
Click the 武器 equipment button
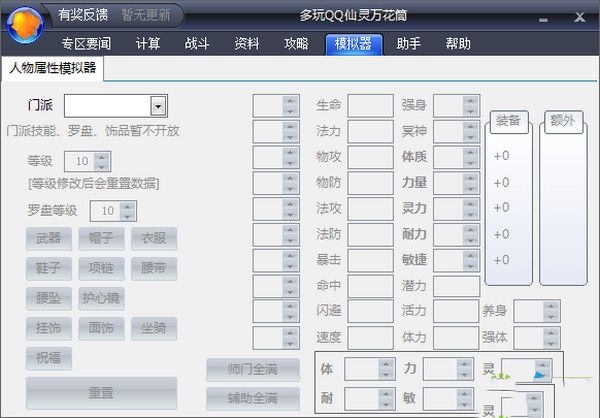[49, 238]
